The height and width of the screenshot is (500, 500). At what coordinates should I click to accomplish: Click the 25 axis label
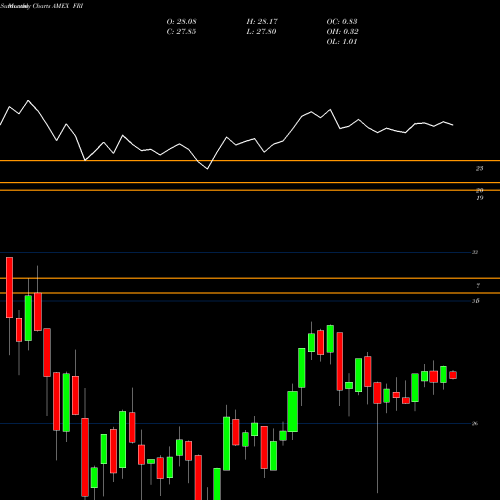(x=479, y=169)
